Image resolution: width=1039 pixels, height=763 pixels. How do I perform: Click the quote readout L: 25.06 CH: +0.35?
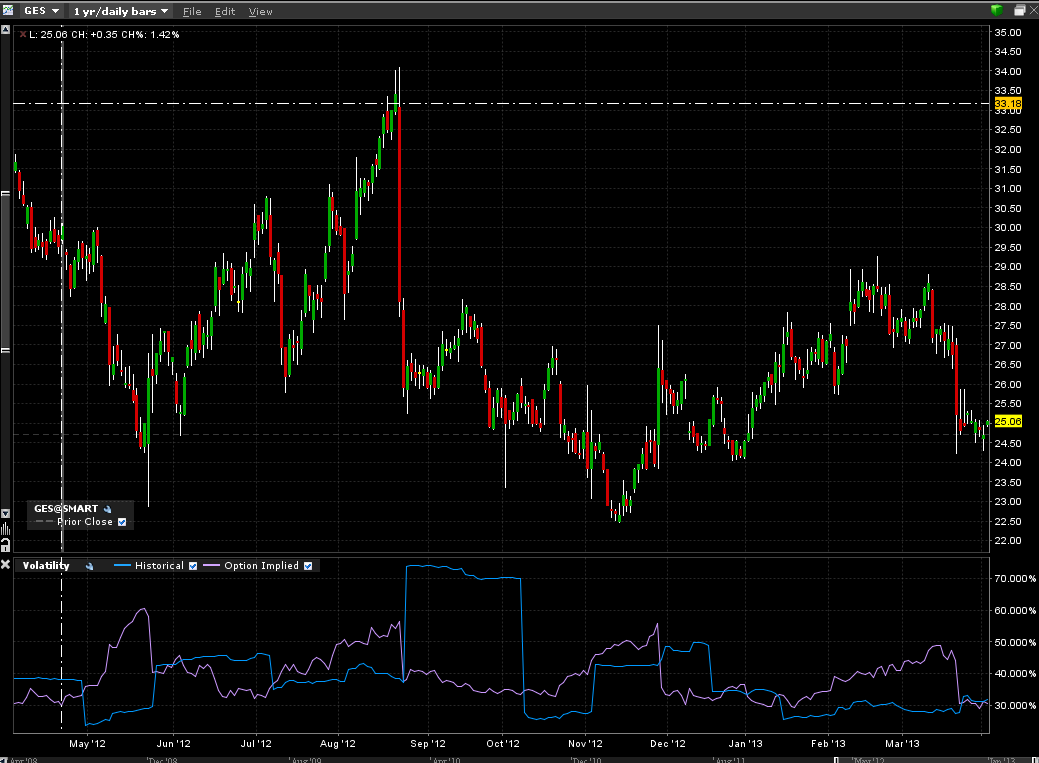point(104,34)
